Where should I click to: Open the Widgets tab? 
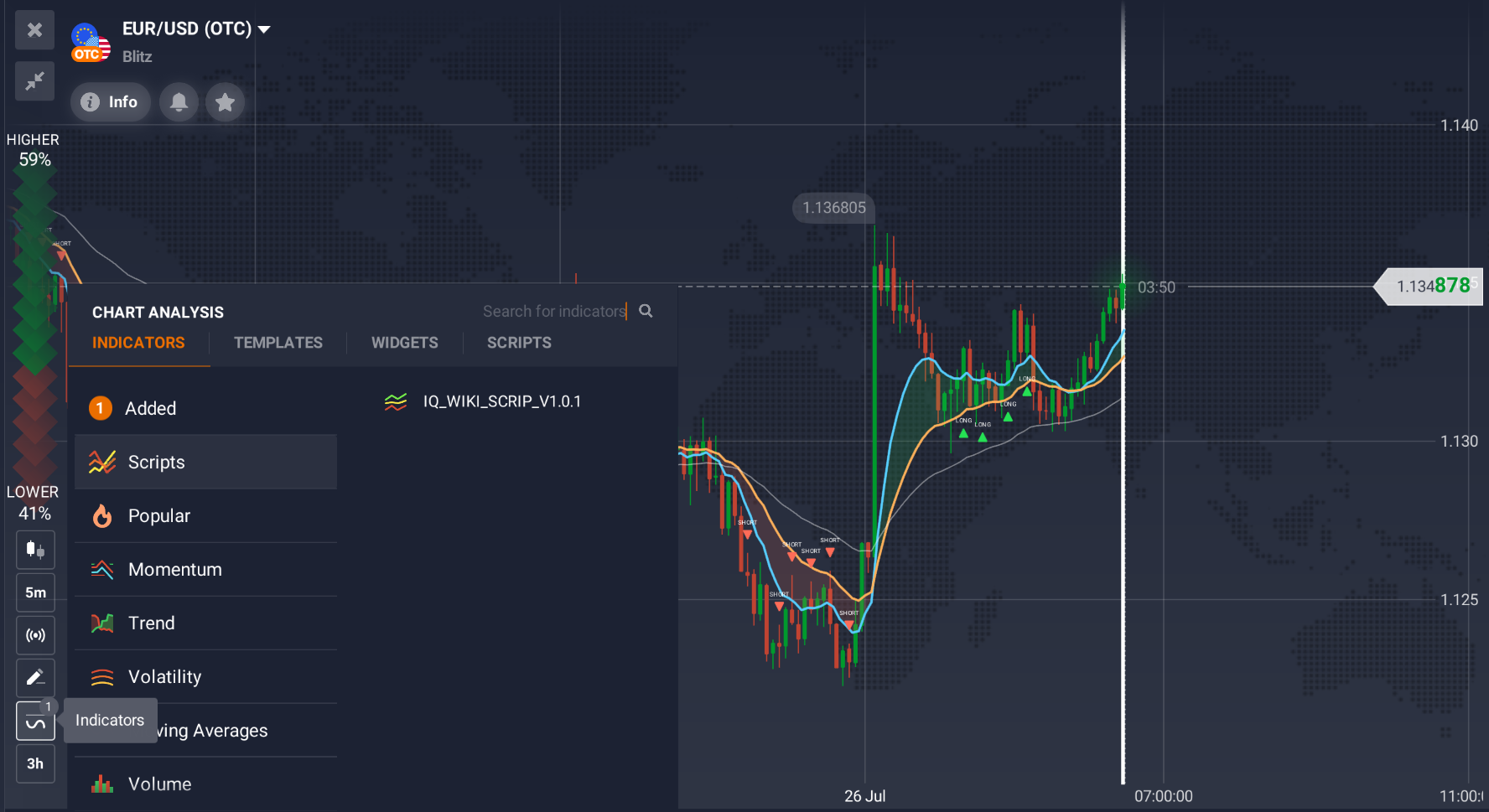click(x=405, y=343)
